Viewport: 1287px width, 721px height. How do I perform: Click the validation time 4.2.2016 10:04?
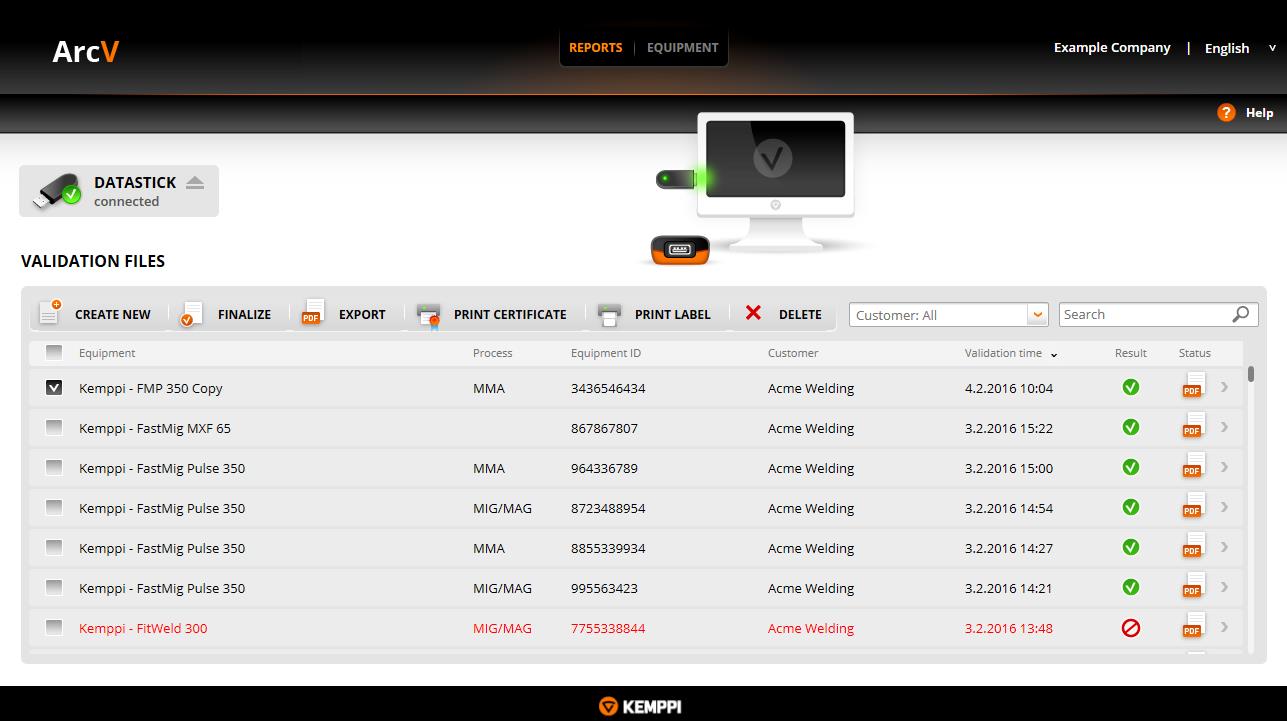pos(1009,388)
